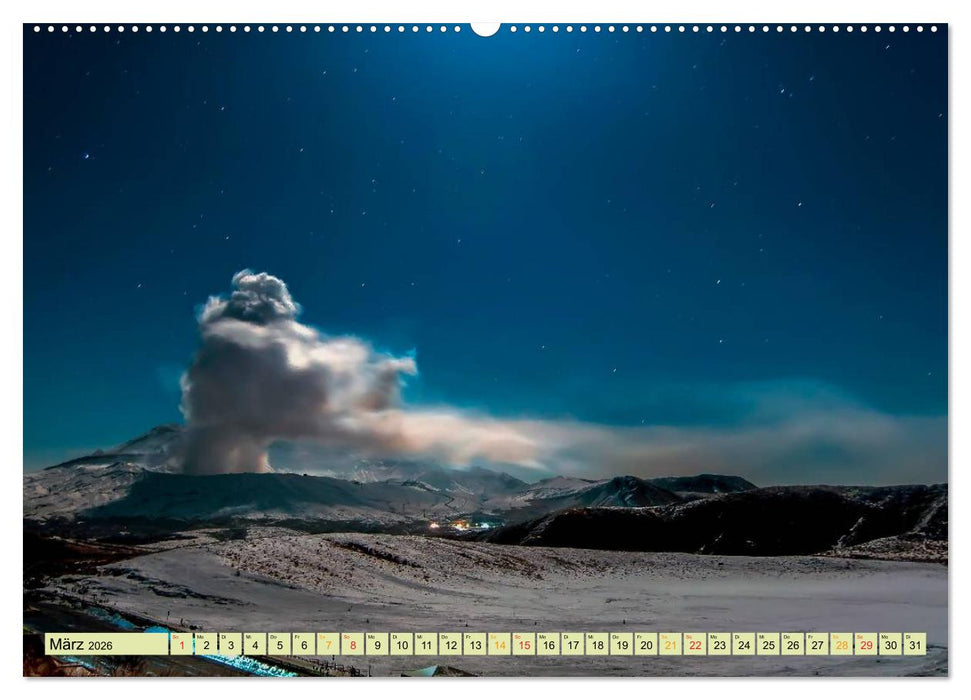Click the village lights below the volcano
971x700 pixels.
pos(460,524)
